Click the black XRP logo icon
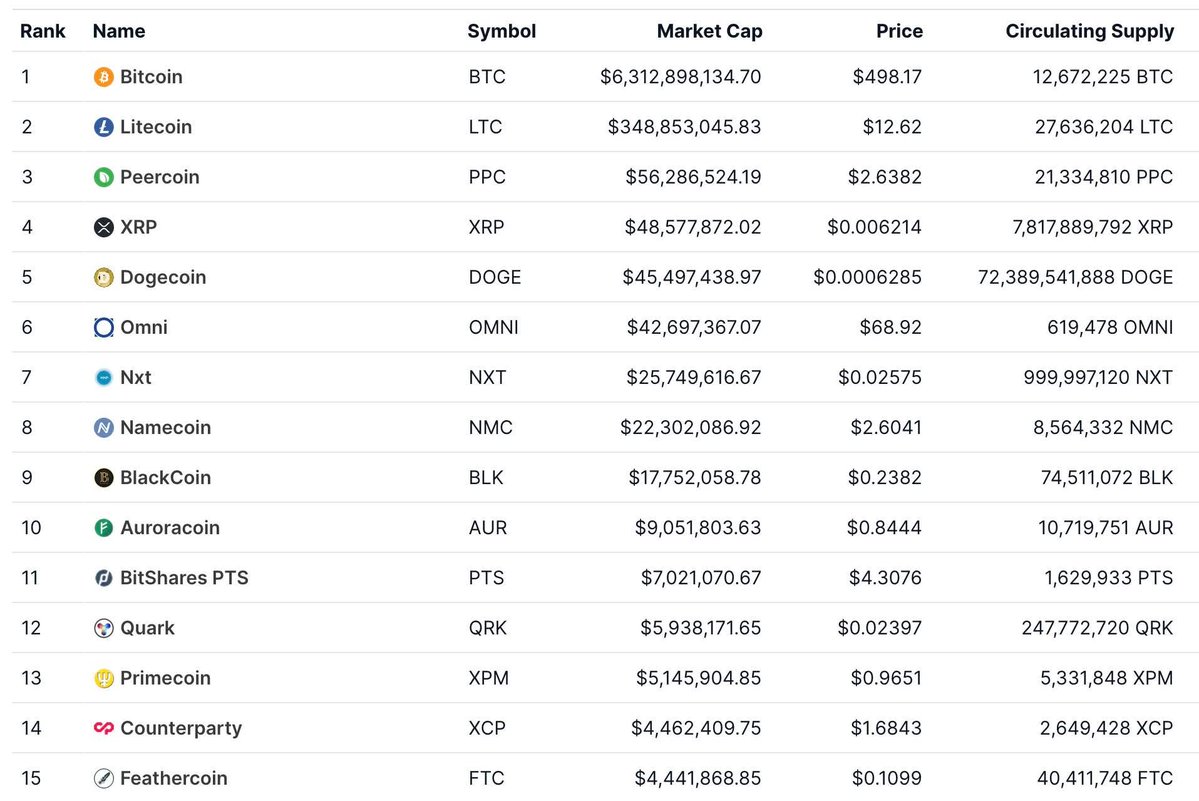This screenshot has height=801, width=1199. coord(103,227)
